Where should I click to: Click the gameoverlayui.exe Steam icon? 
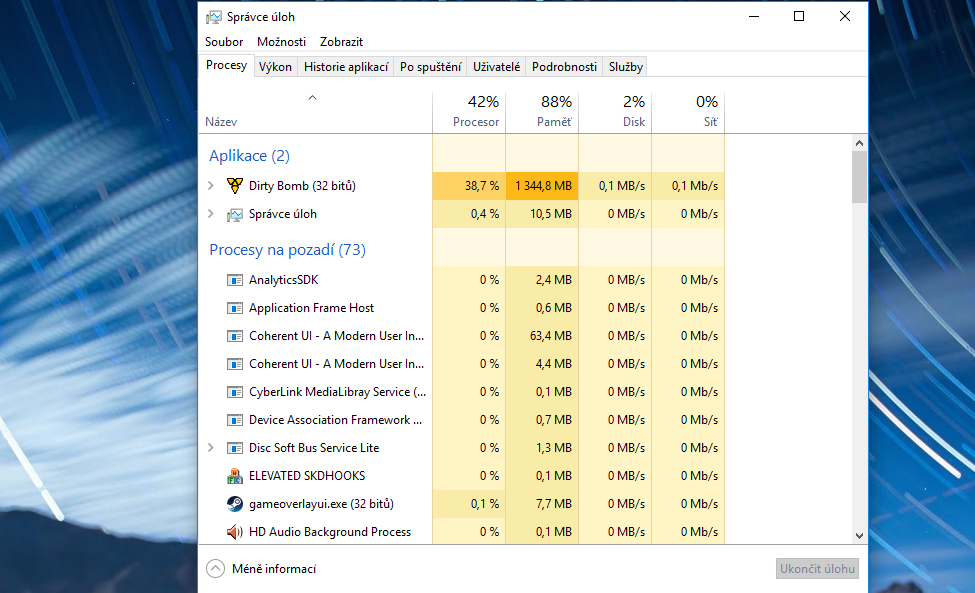coord(234,504)
